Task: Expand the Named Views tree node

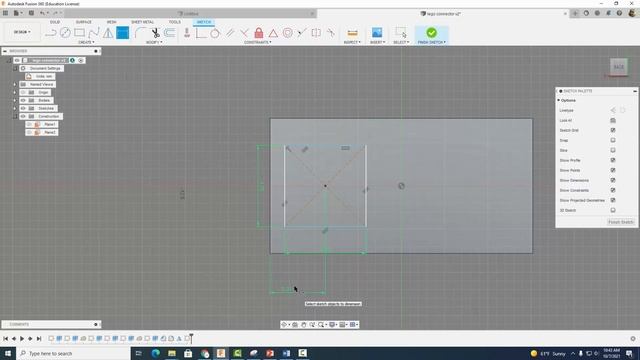Action: click(15, 84)
